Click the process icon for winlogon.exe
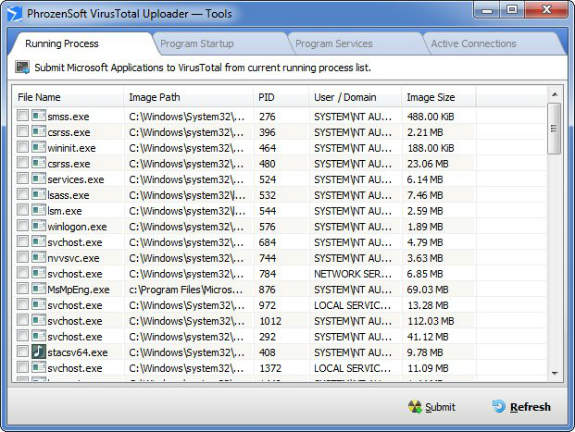The image size is (575, 432). [39, 226]
